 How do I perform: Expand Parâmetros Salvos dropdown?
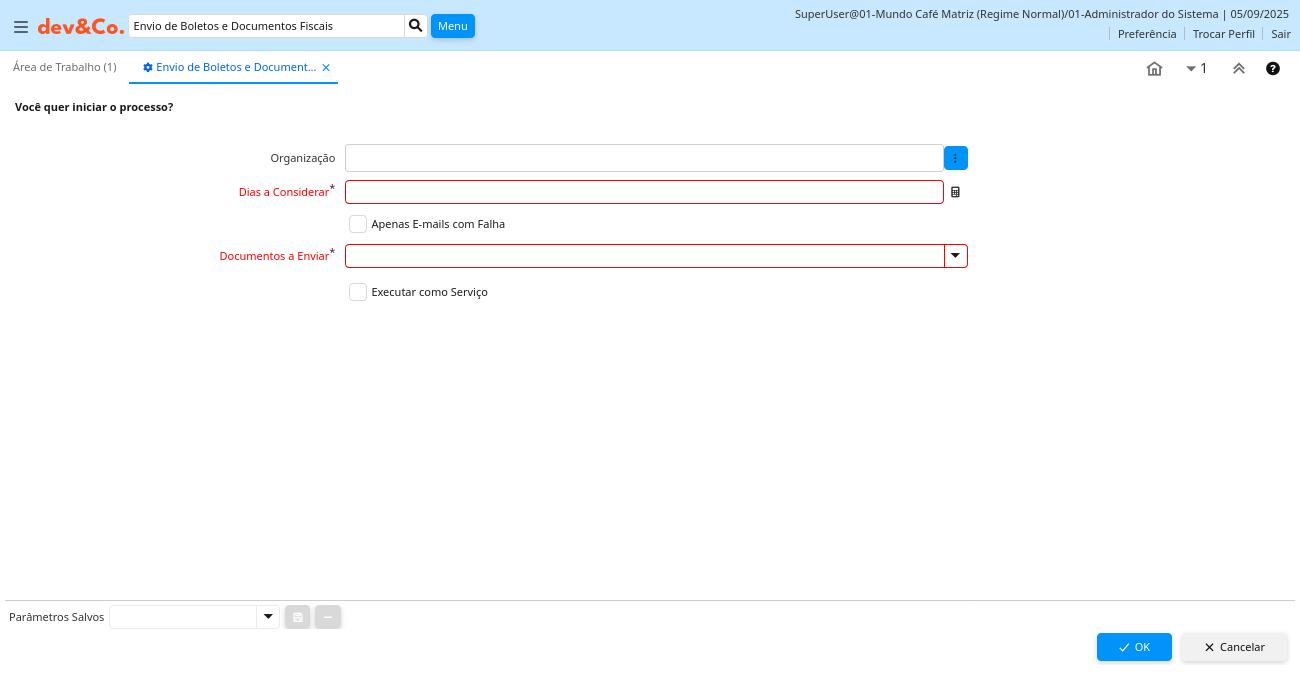(x=267, y=617)
